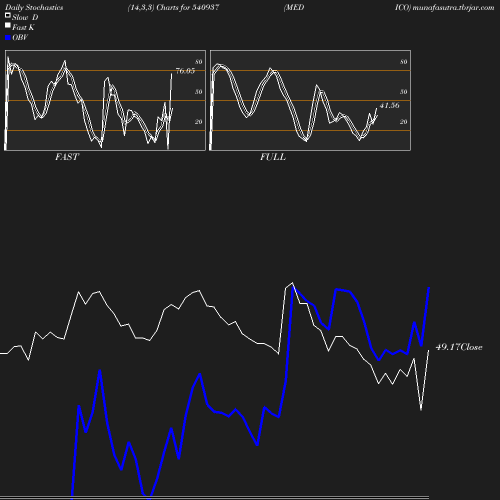Select the 'Fast K' legend label

tap(23, 27)
